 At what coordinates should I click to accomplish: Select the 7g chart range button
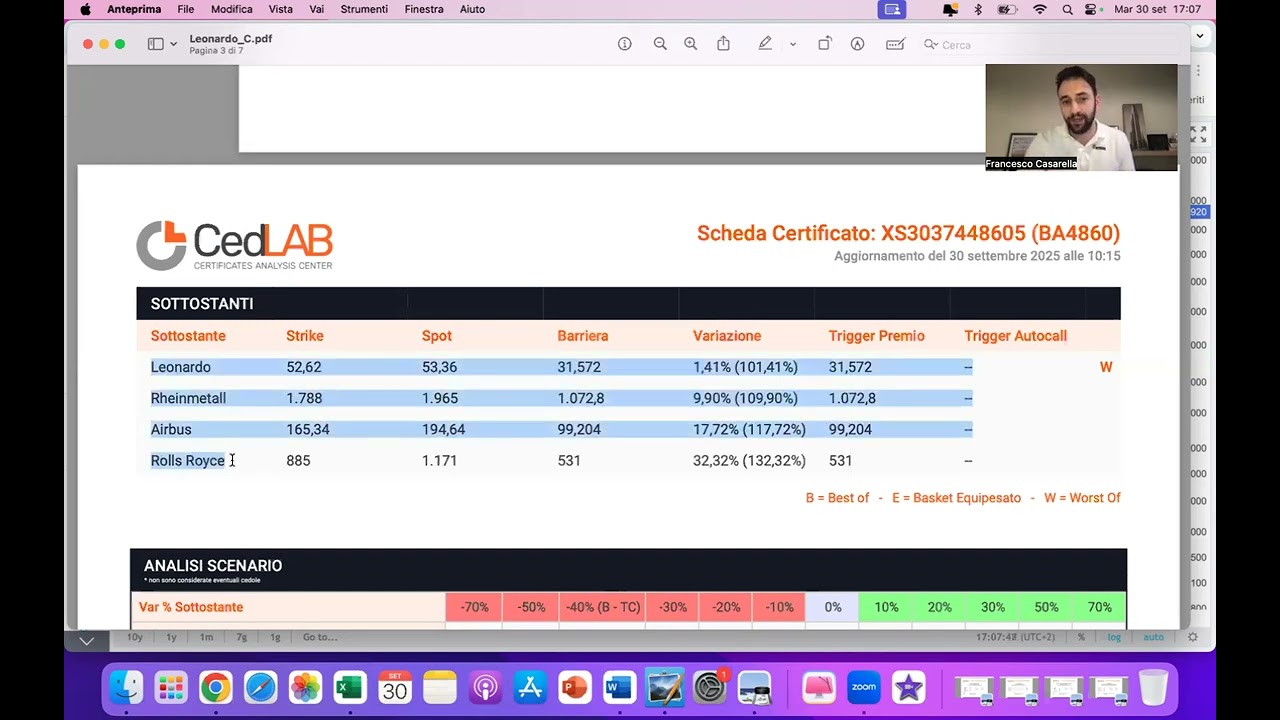pyautogui.click(x=241, y=637)
